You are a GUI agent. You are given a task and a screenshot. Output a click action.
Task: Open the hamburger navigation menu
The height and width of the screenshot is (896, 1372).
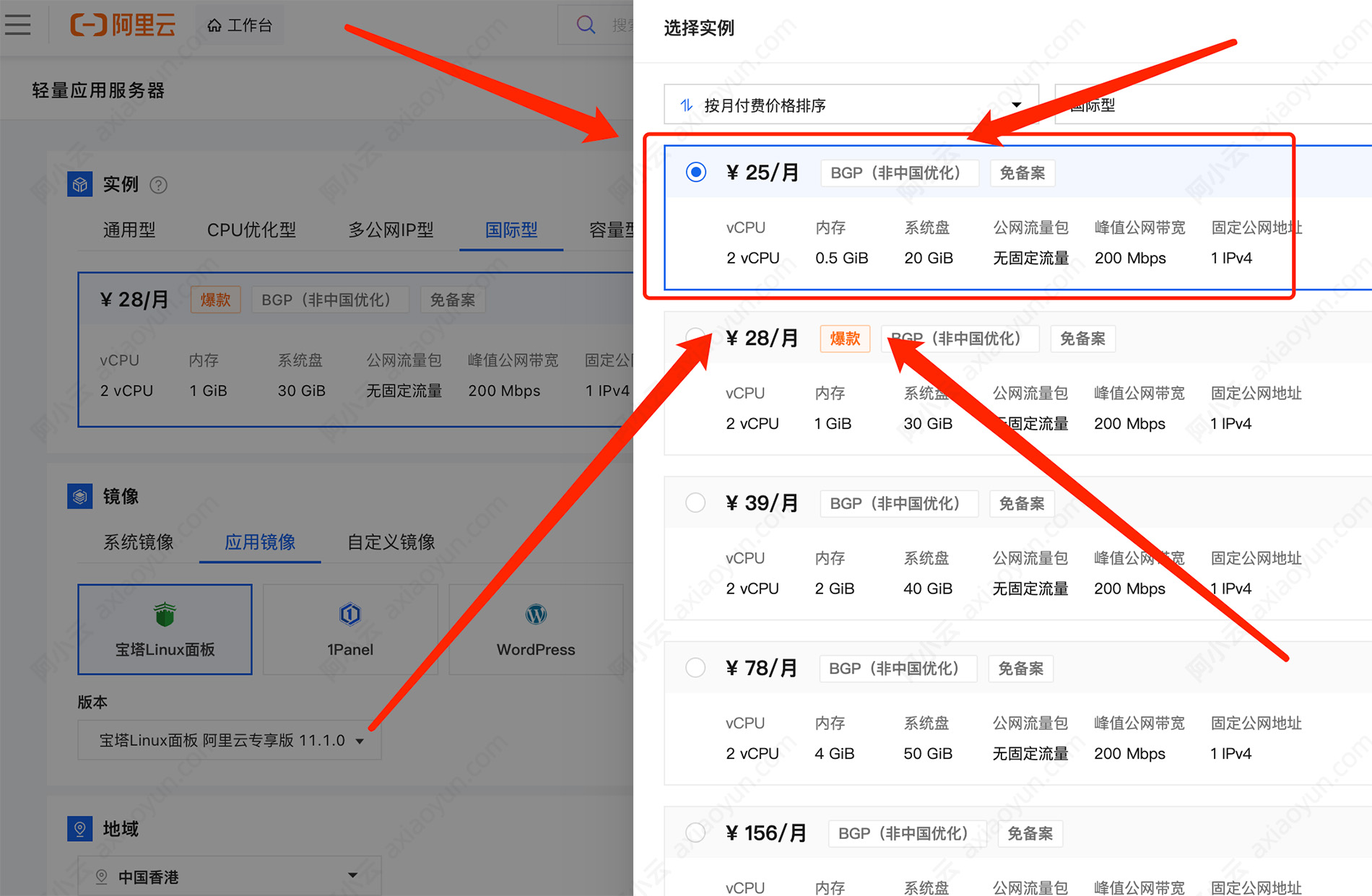(x=17, y=25)
